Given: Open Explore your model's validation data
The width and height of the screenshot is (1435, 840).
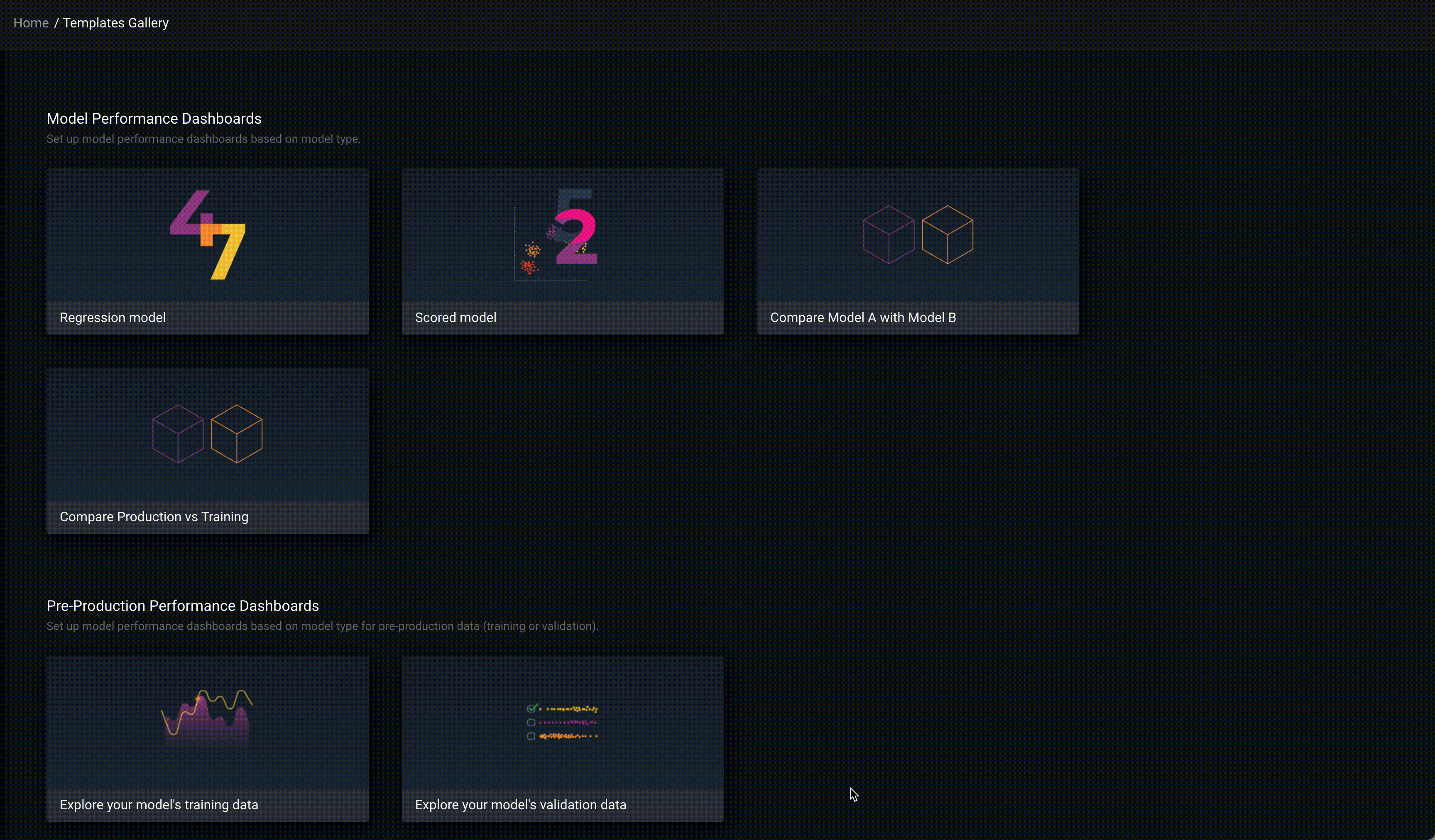Looking at the screenshot, I should click(x=520, y=805).
